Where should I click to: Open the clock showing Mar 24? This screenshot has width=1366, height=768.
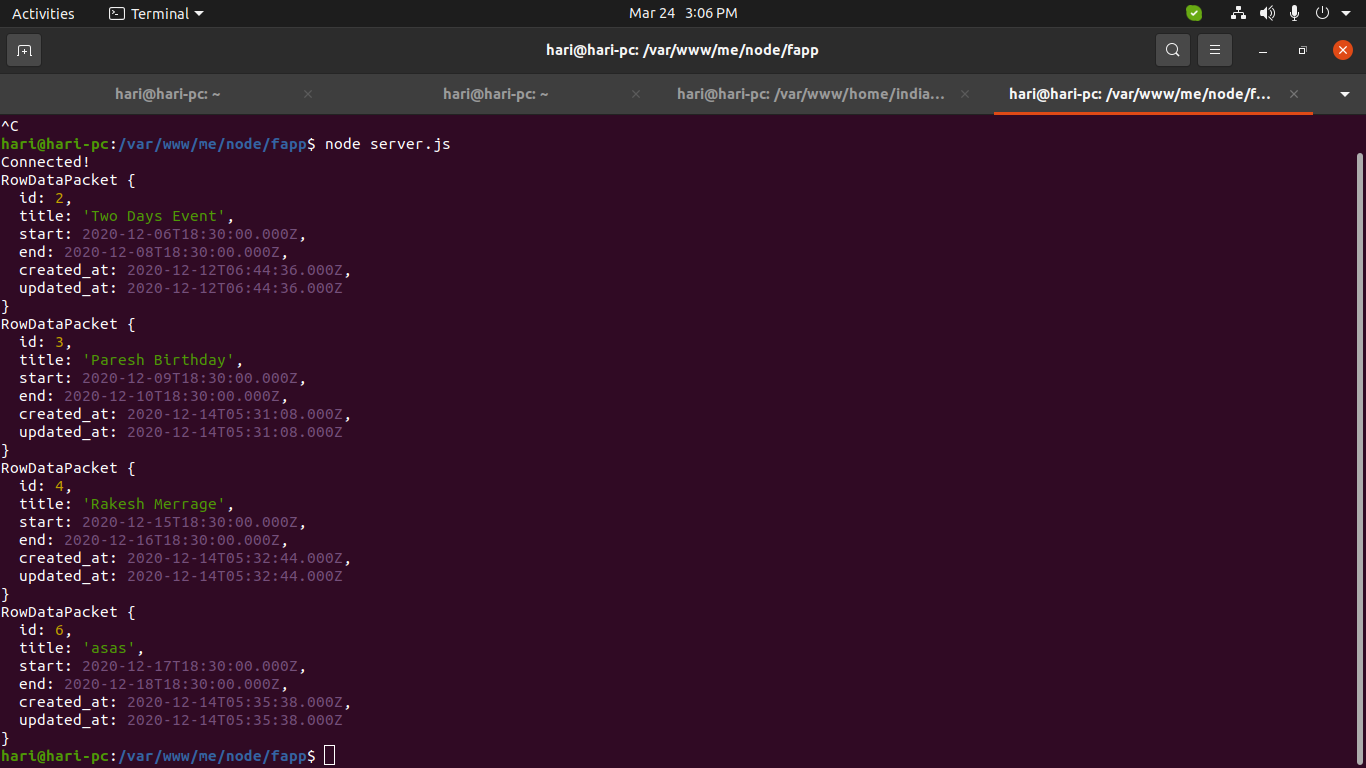(x=683, y=13)
